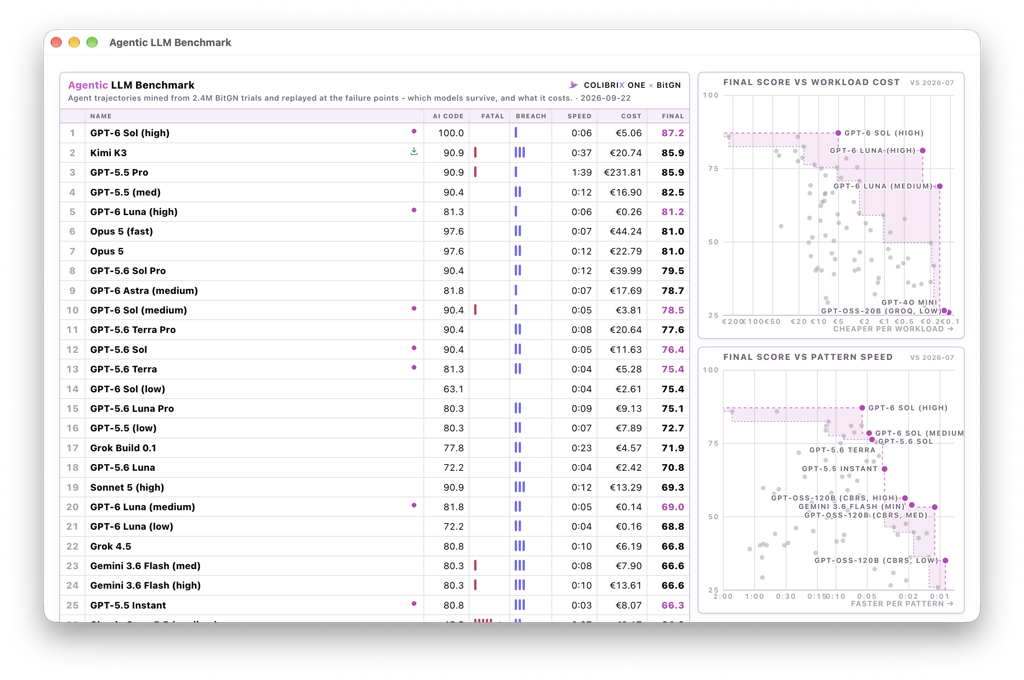Click the download icon in Kimi K3 row
This screenshot has height=680, width=1024.
pos(414,152)
